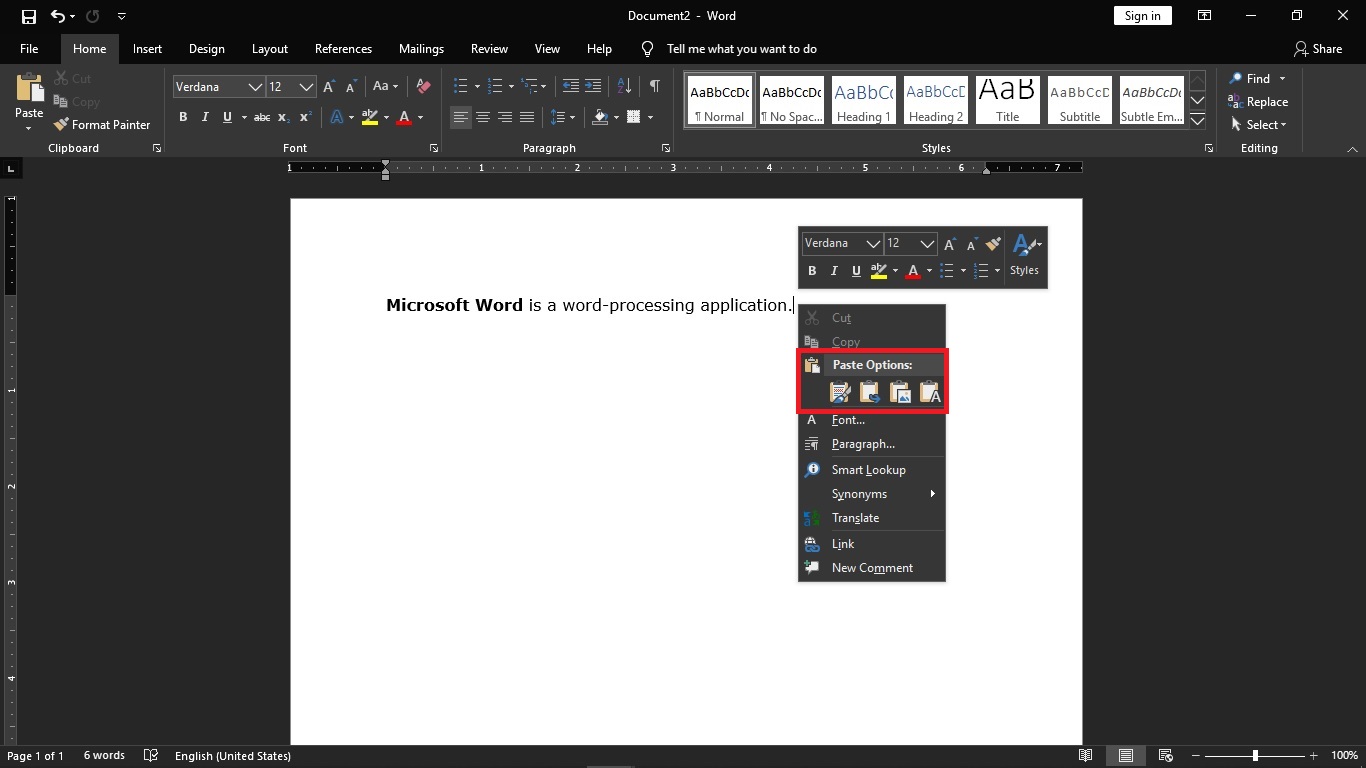
Task: Switch to the Layout tab
Action: pos(270,48)
